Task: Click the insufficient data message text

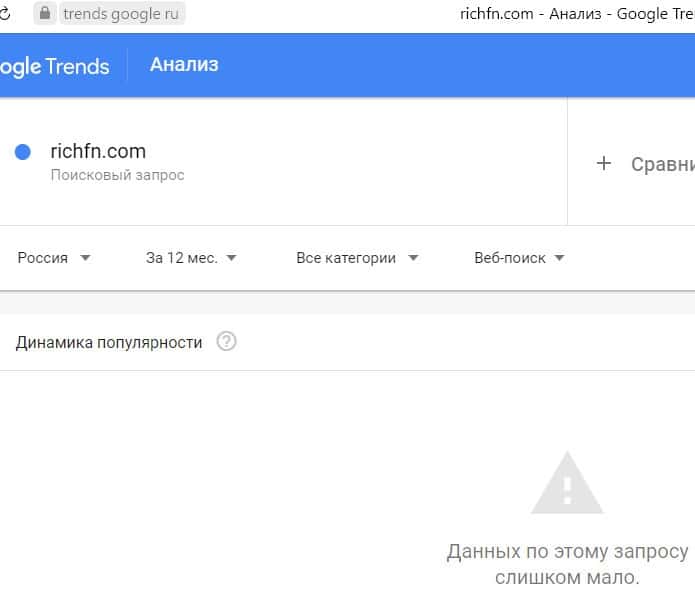Action: 567,564
